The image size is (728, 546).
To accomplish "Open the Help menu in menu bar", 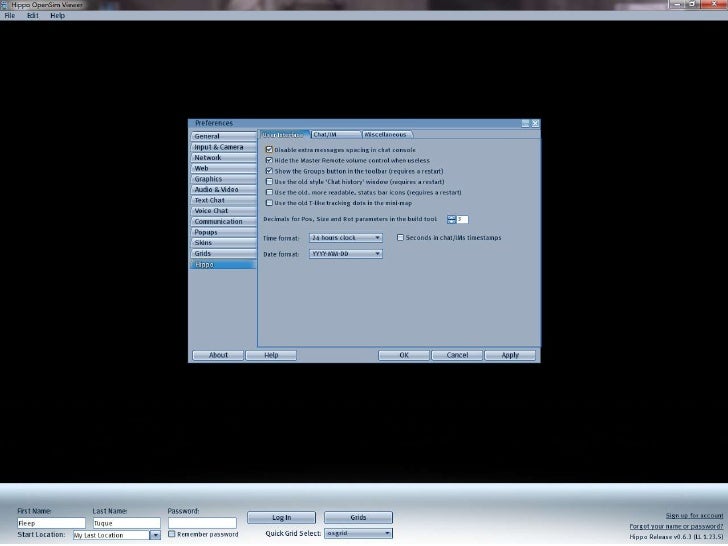I will pos(58,15).
